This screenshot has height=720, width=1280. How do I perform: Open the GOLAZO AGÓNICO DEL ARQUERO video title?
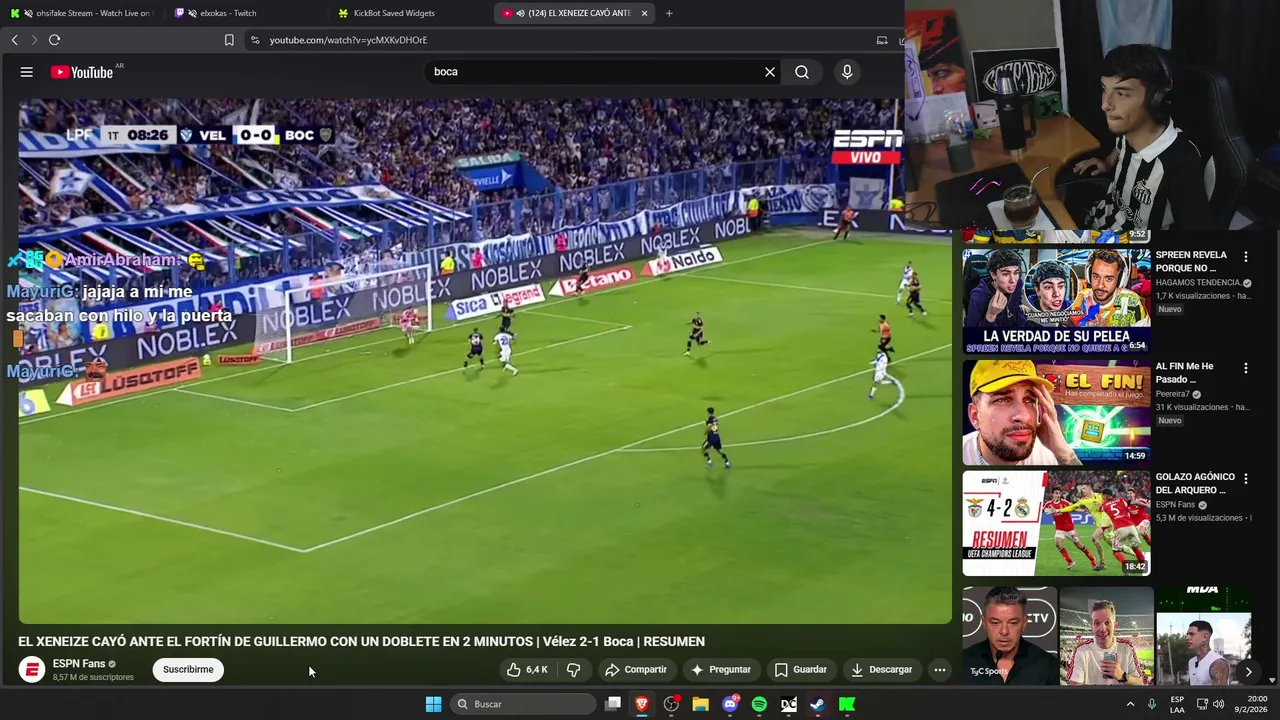pyautogui.click(x=1195, y=483)
